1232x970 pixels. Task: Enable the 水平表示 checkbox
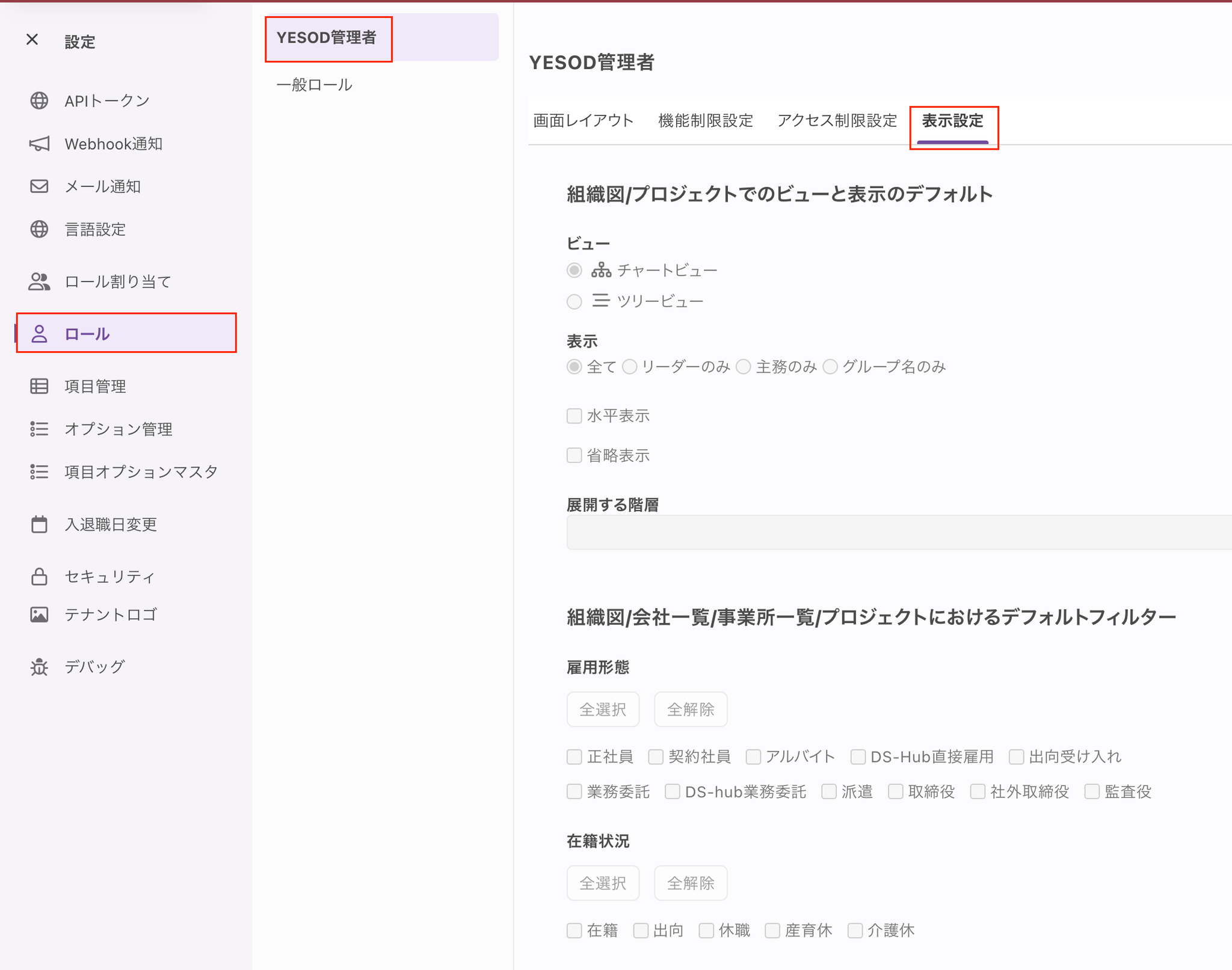coord(574,416)
